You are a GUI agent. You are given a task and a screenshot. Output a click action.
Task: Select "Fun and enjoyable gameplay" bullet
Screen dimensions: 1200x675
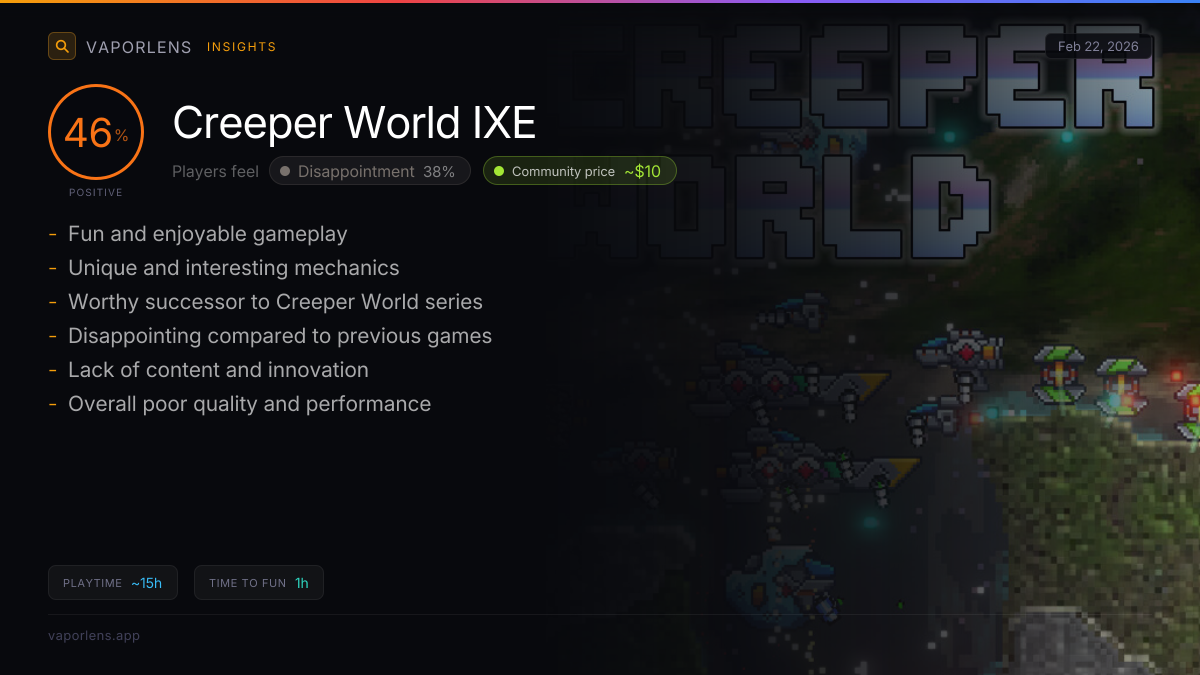[x=208, y=234]
